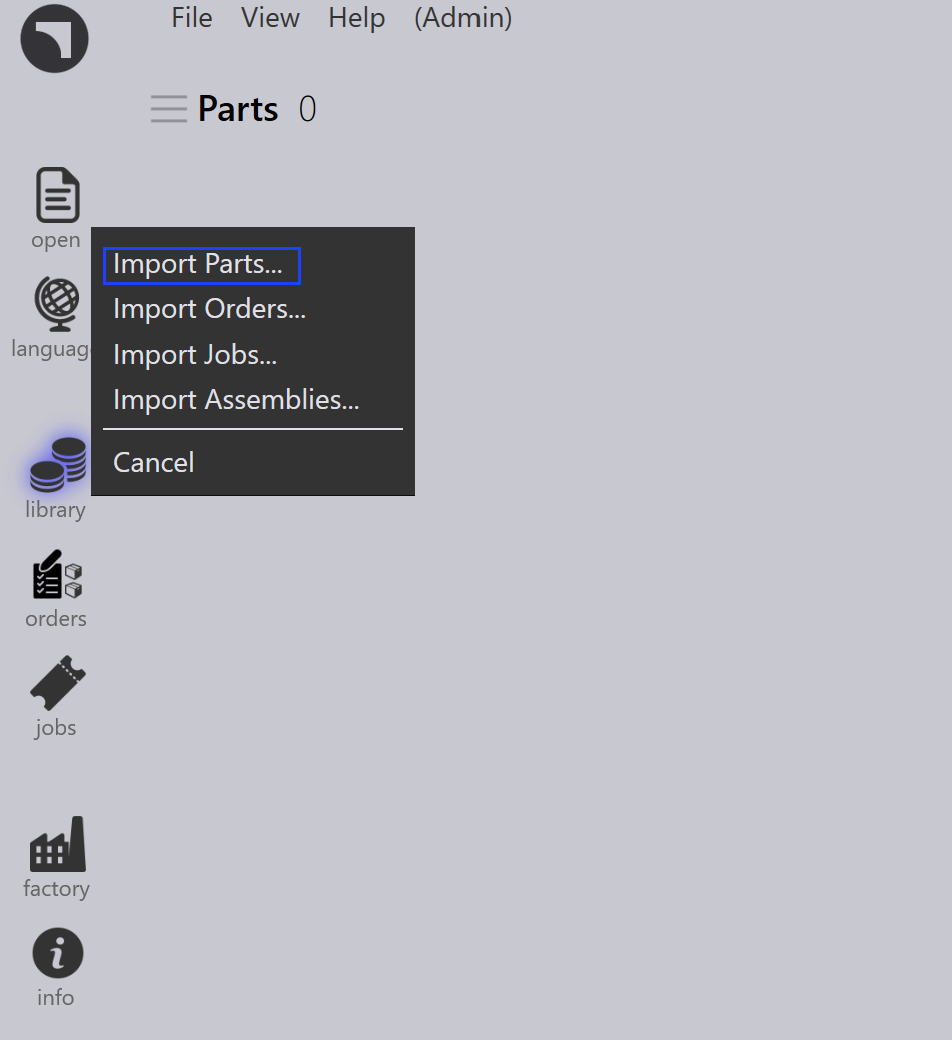Screen dimensions: 952x1040
Task: Open the File menu
Action: (192, 18)
